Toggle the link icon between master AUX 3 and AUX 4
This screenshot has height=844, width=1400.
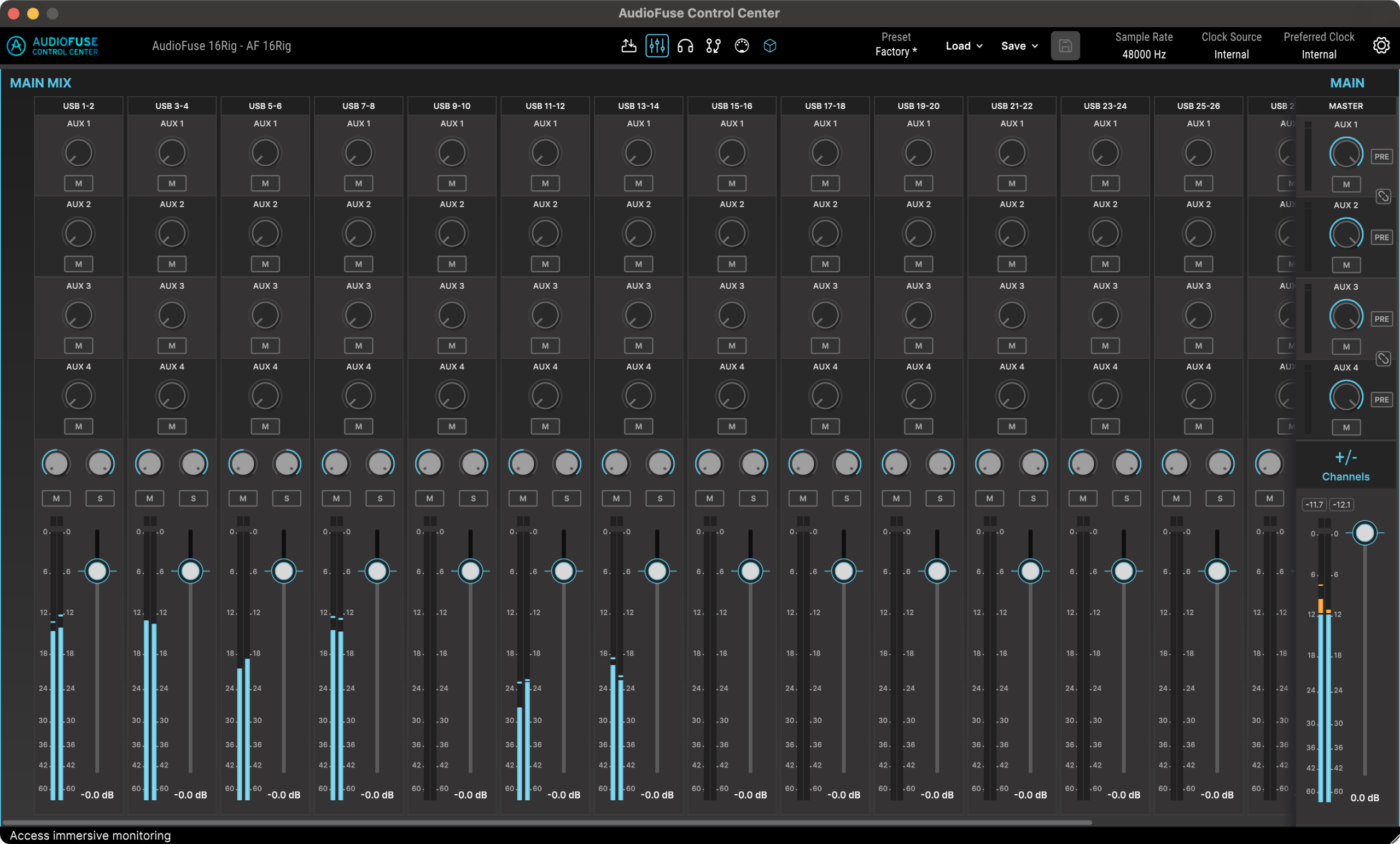point(1383,359)
